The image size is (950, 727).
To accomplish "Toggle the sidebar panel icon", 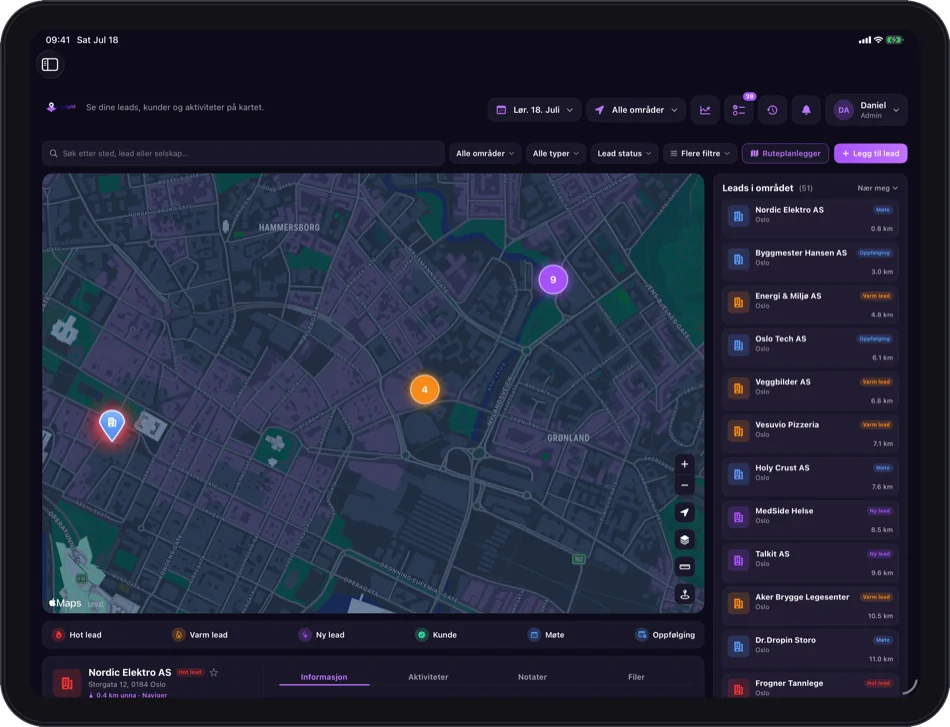I will [x=50, y=64].
